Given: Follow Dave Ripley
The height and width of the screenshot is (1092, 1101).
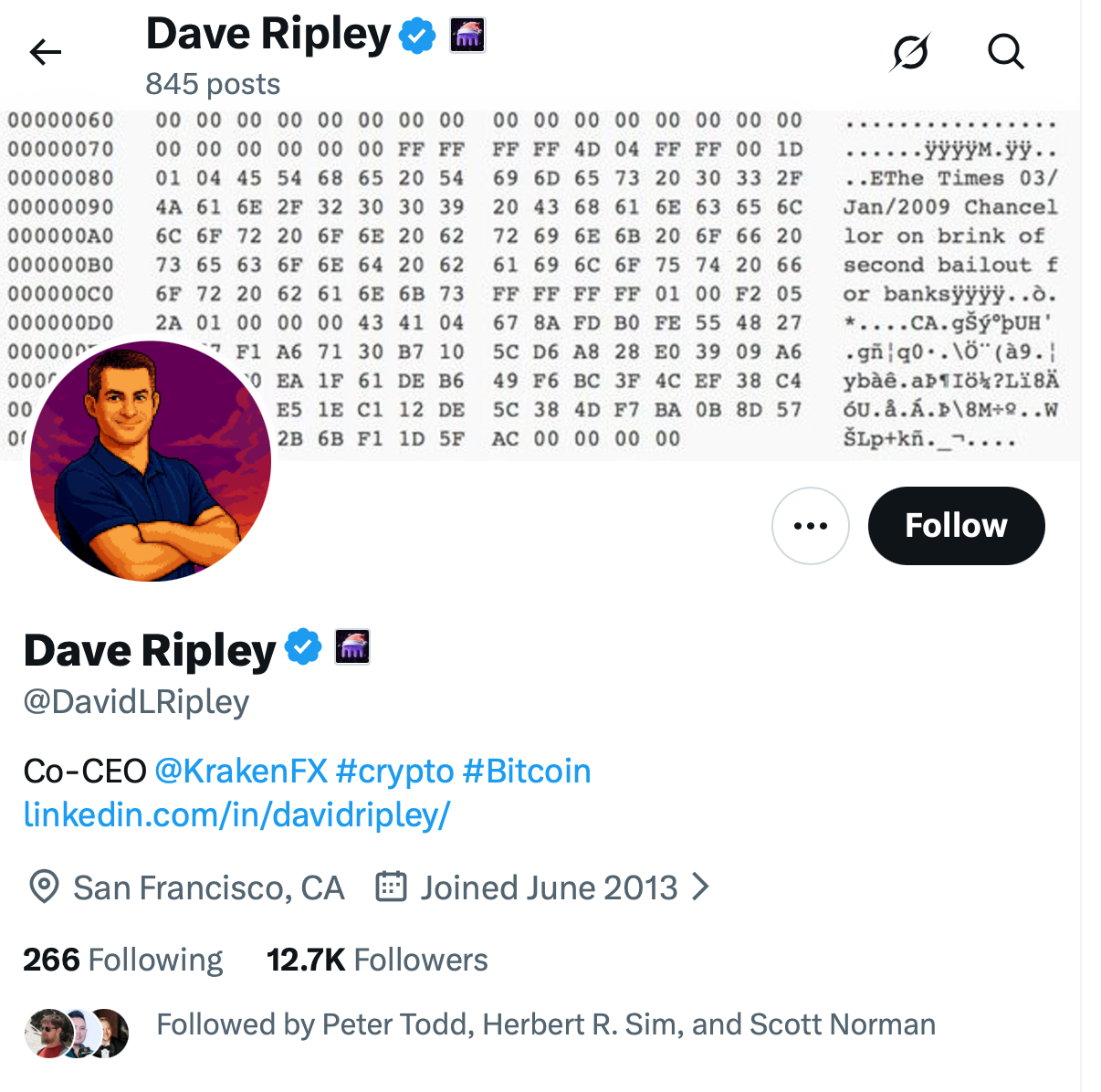Looking at the screenshot, I should click(x=956, y=526).
